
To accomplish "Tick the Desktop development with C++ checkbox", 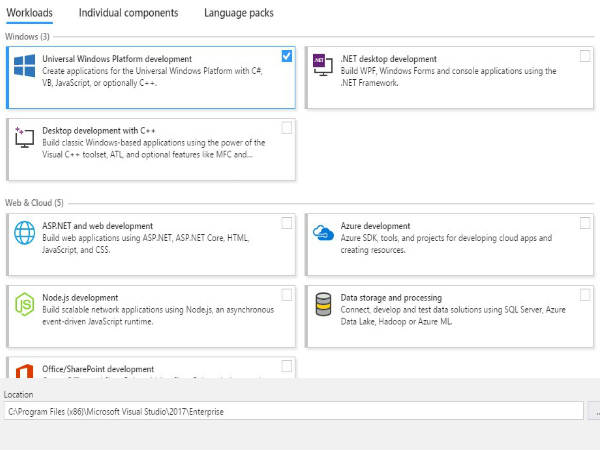I will 287,128.
